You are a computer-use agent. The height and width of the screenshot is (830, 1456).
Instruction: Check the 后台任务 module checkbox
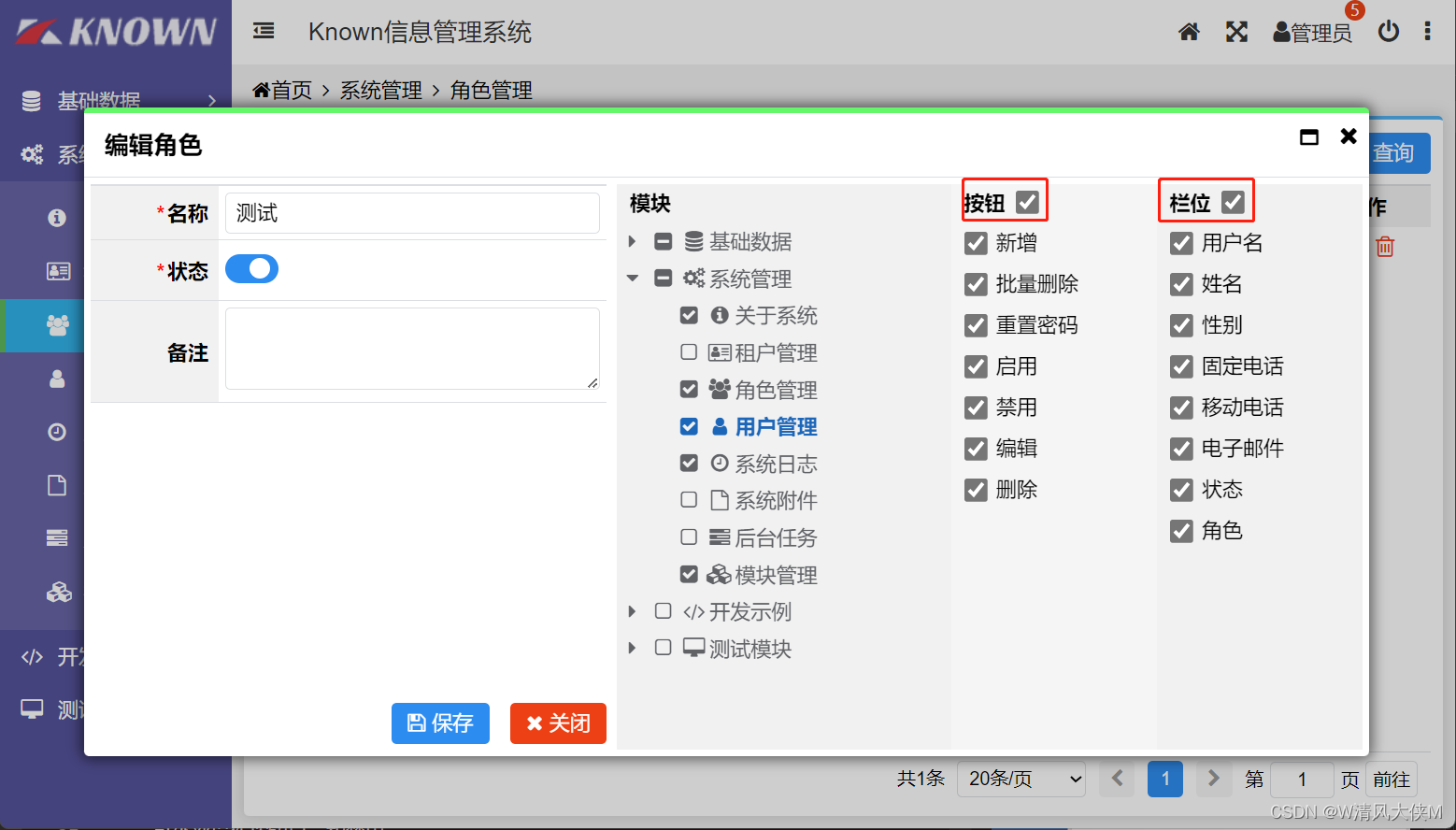pyautogui.click(x=689, y=537)
